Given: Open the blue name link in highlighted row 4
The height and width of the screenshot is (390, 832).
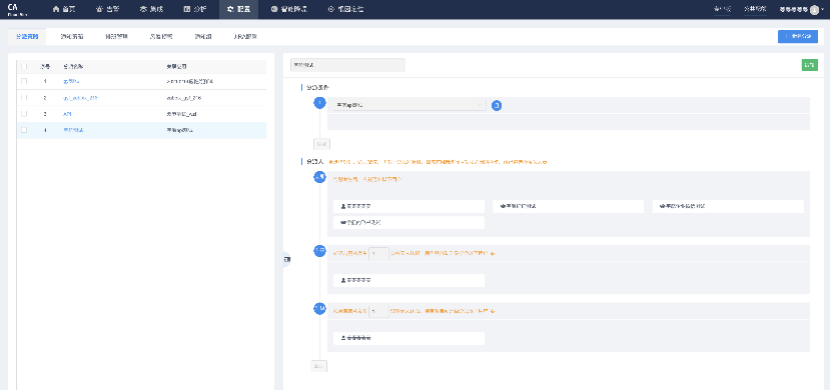Looking at the screenshot, I should 73,130.
